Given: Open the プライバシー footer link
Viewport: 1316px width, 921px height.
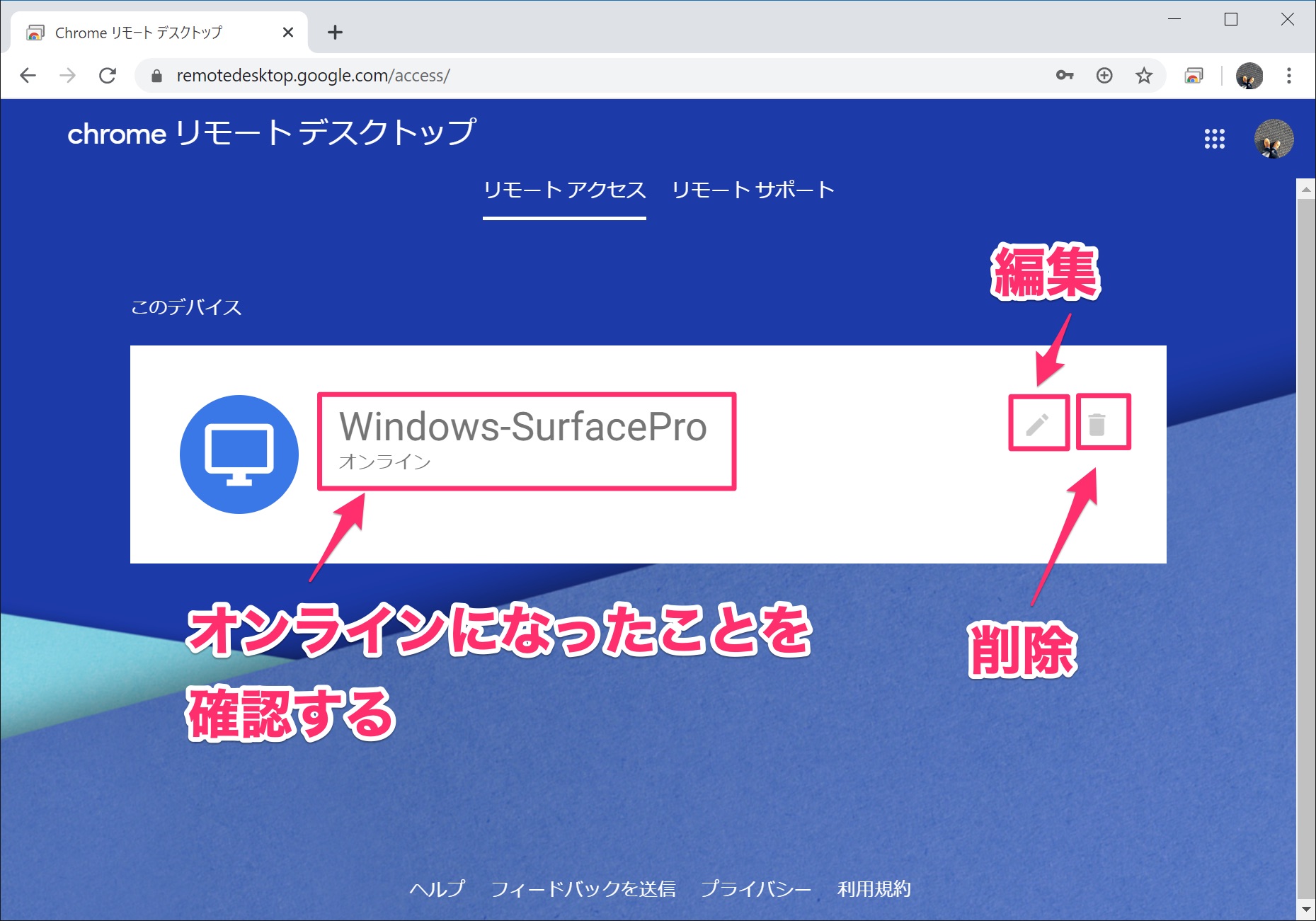Looking at the screenshot, I should (756, 888).
